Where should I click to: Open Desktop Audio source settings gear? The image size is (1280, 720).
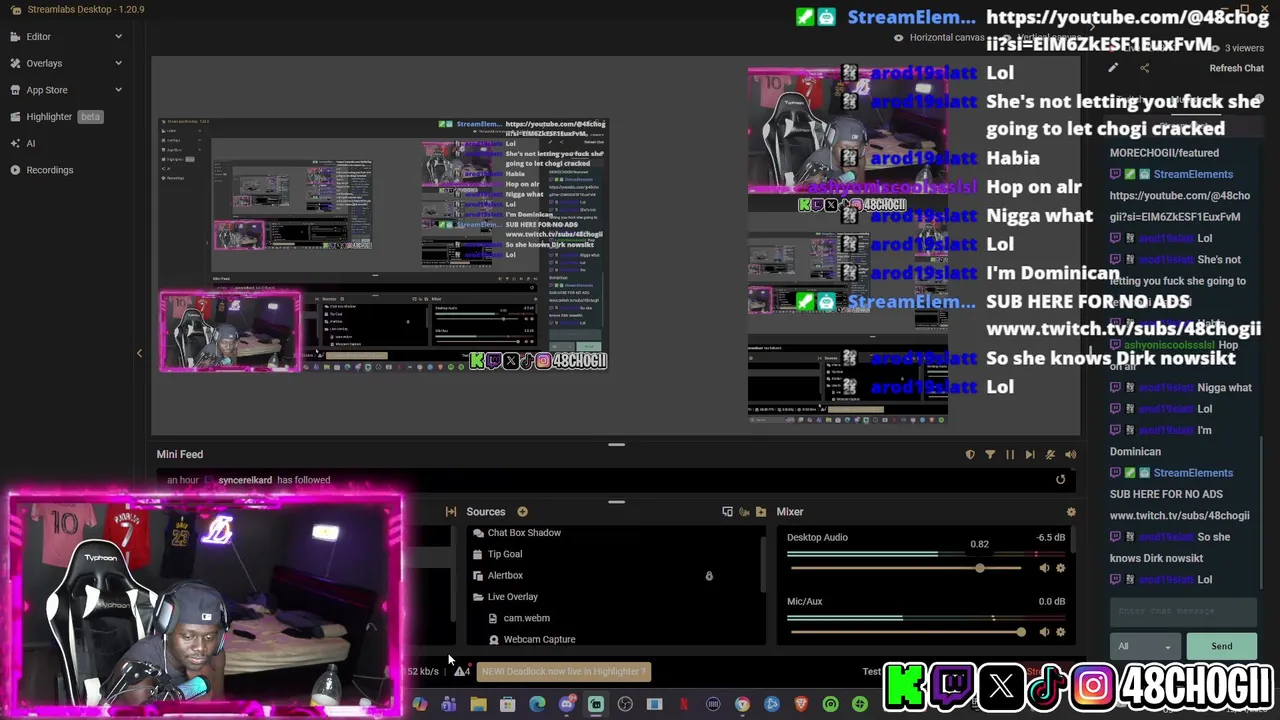(x=1061, y=568)
